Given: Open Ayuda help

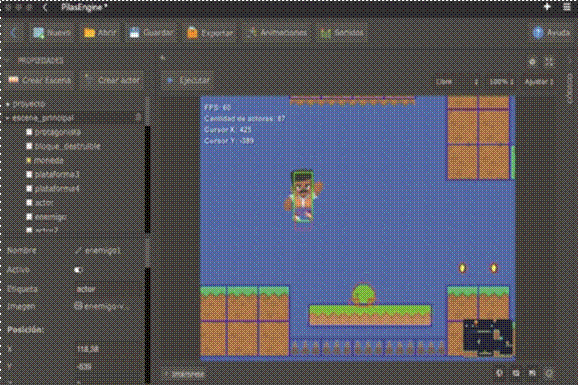Looking at the screenshot, I should (x=552, y=33).
